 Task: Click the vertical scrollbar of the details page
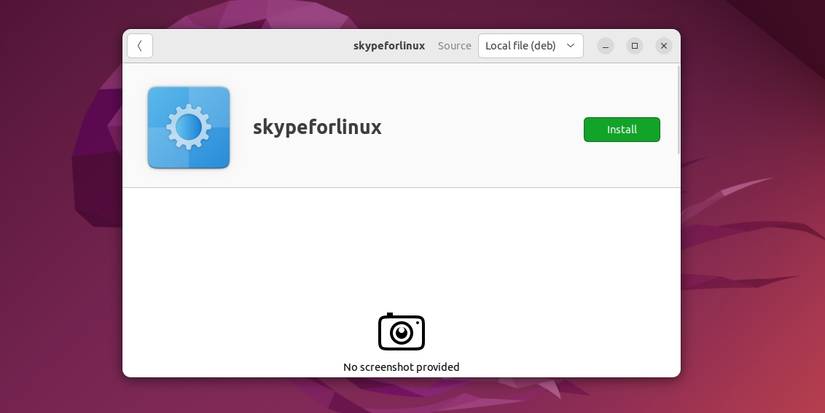[678, 109]
